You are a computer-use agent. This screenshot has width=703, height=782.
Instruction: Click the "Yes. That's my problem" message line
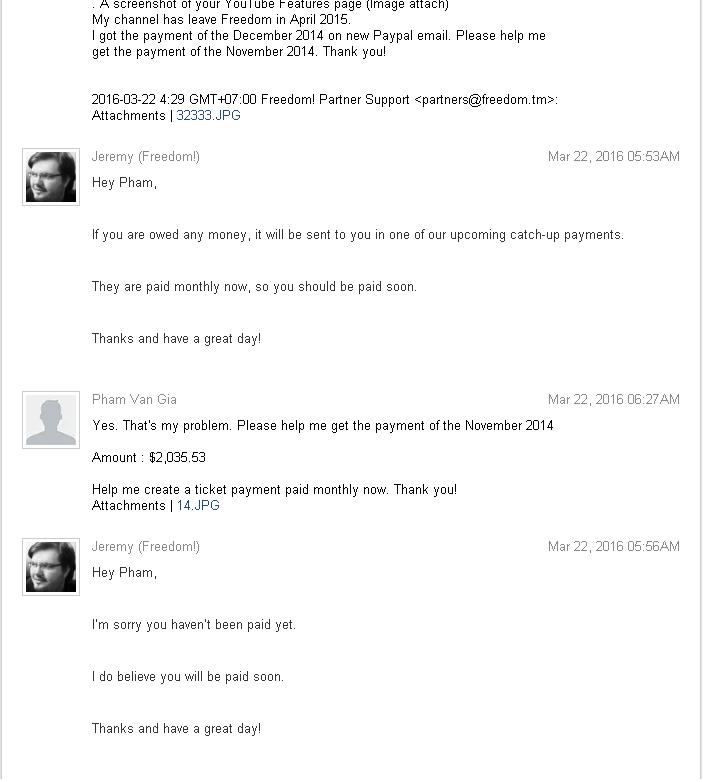pyautogui.click(x=322, y=426)
